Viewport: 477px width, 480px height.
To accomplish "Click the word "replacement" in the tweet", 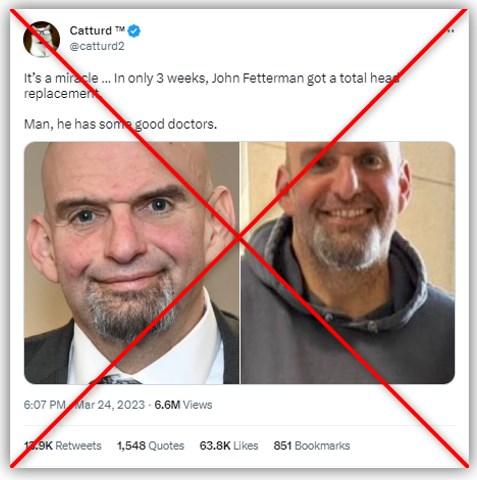I will (62, 94).
